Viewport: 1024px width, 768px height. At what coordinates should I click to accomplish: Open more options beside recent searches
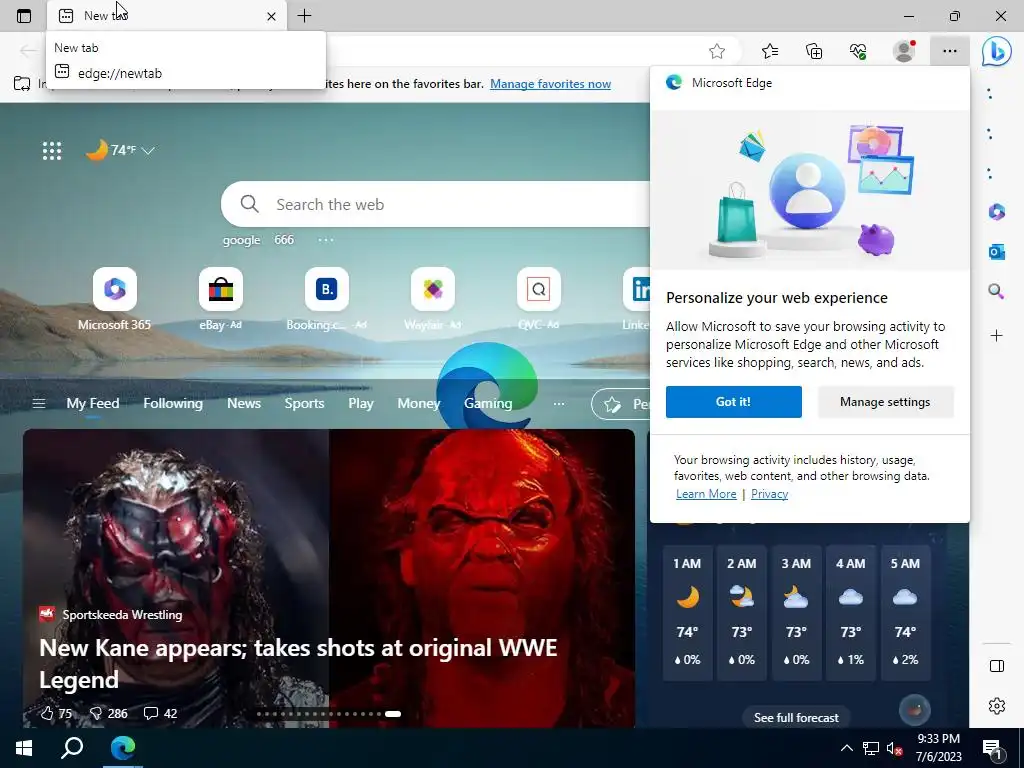tap(326, 240)
